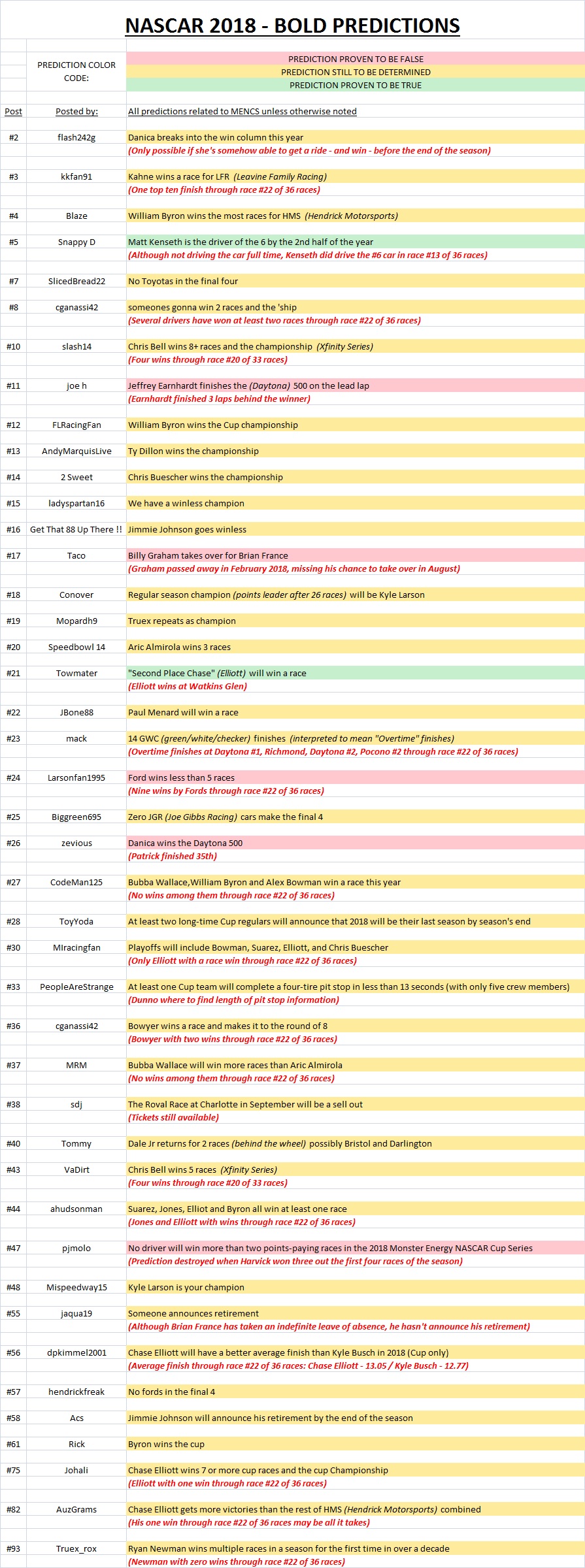The width and height of the screenshot is (585, 1568).
Task: Select the 'Matt Kenseth is the driver' prediction
Action: tap(250, 242)
